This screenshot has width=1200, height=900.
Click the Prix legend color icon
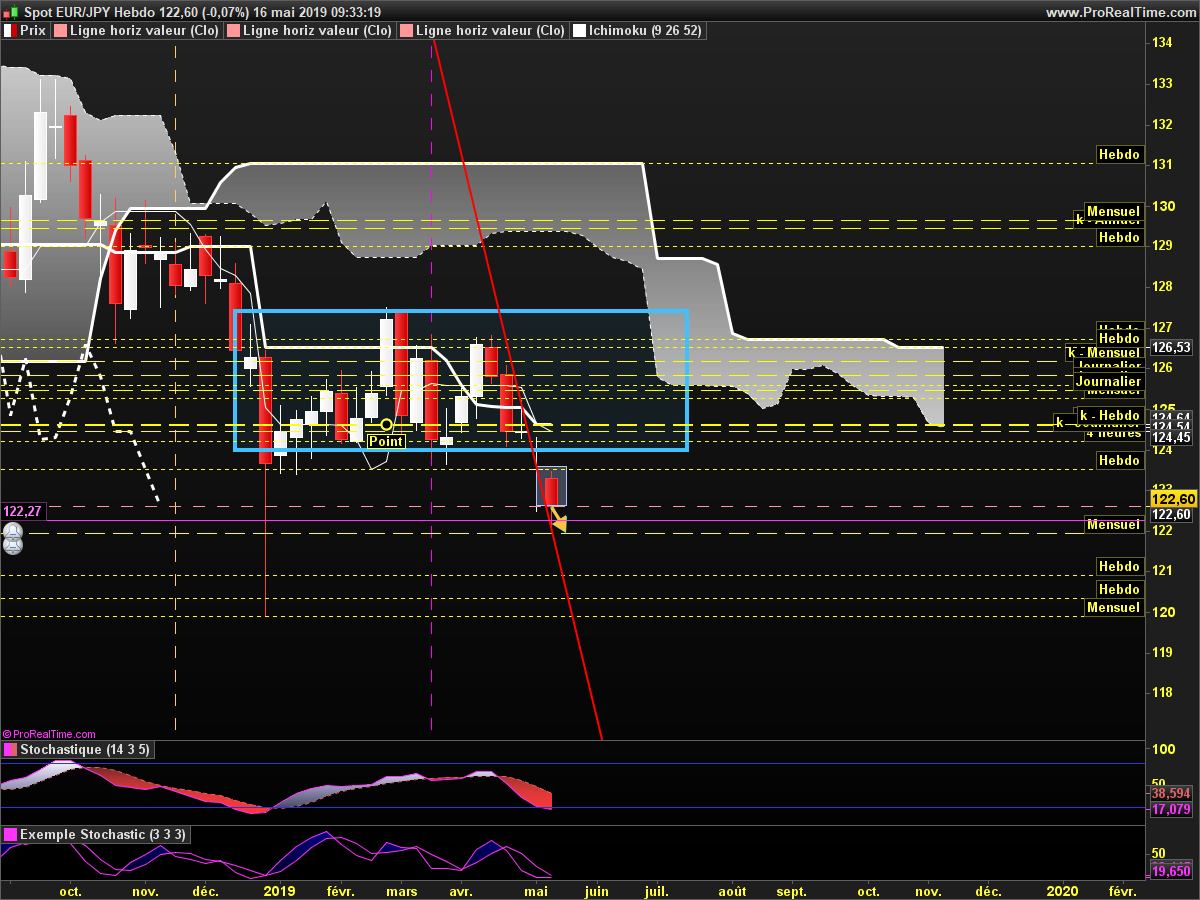(10, 31)
